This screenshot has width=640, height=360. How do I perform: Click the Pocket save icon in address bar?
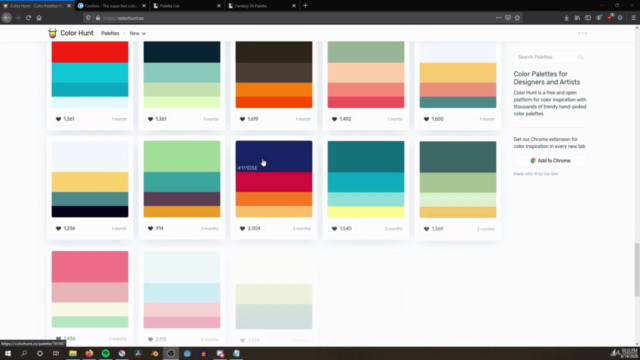click(508, 18)
